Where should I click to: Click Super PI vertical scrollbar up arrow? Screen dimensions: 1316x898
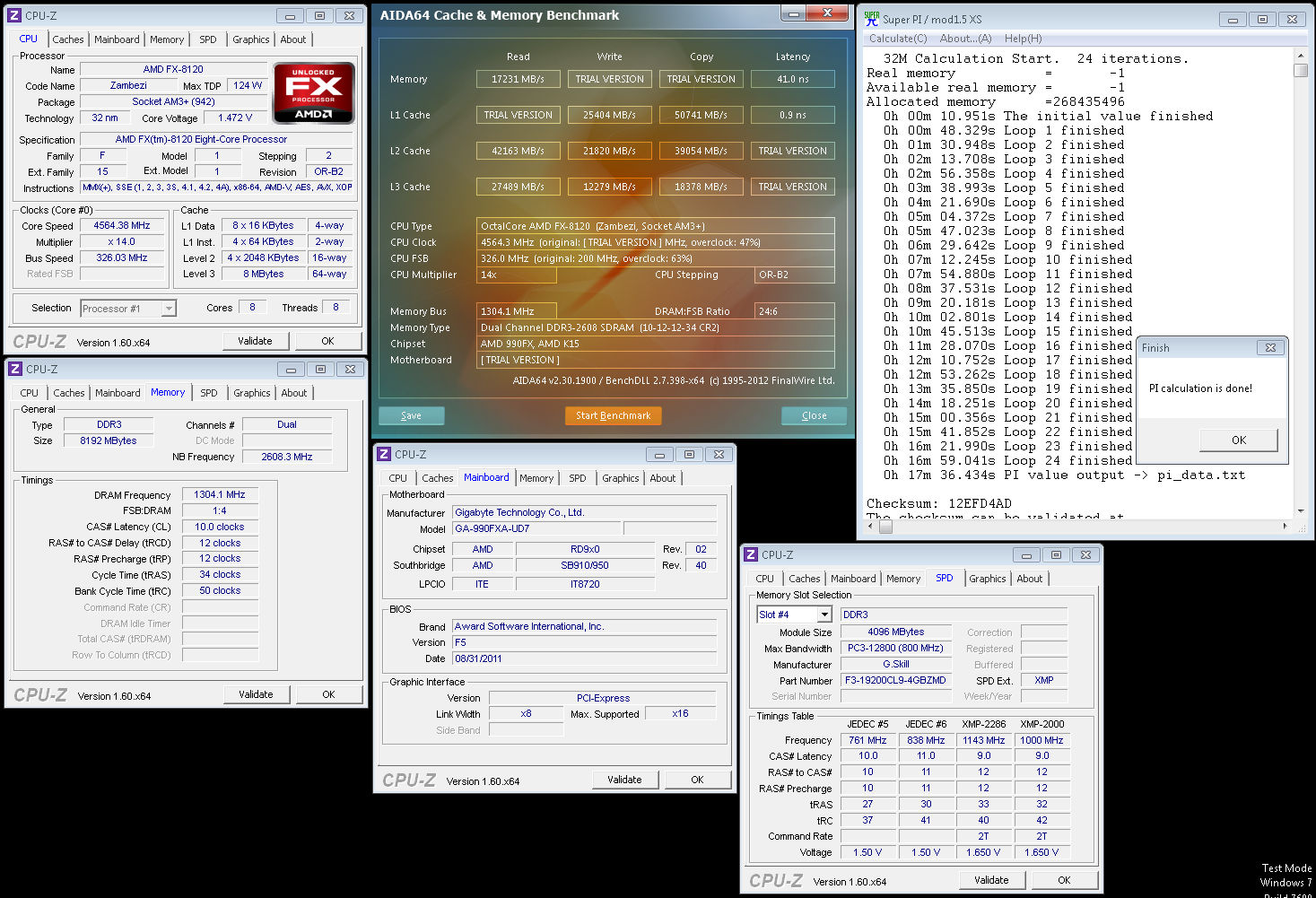click(x=1301, y=57)
